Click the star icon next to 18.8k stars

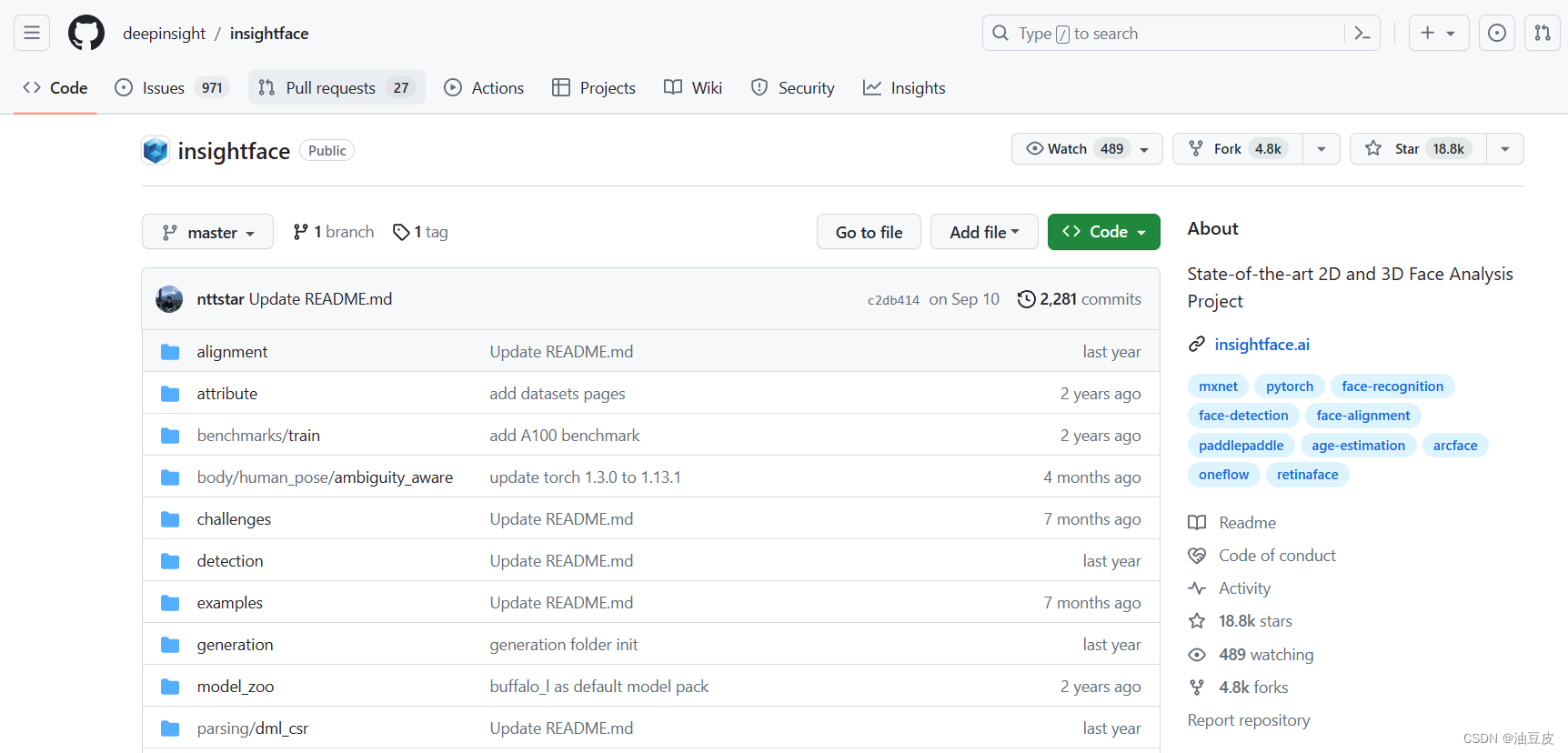point(1197,621)
